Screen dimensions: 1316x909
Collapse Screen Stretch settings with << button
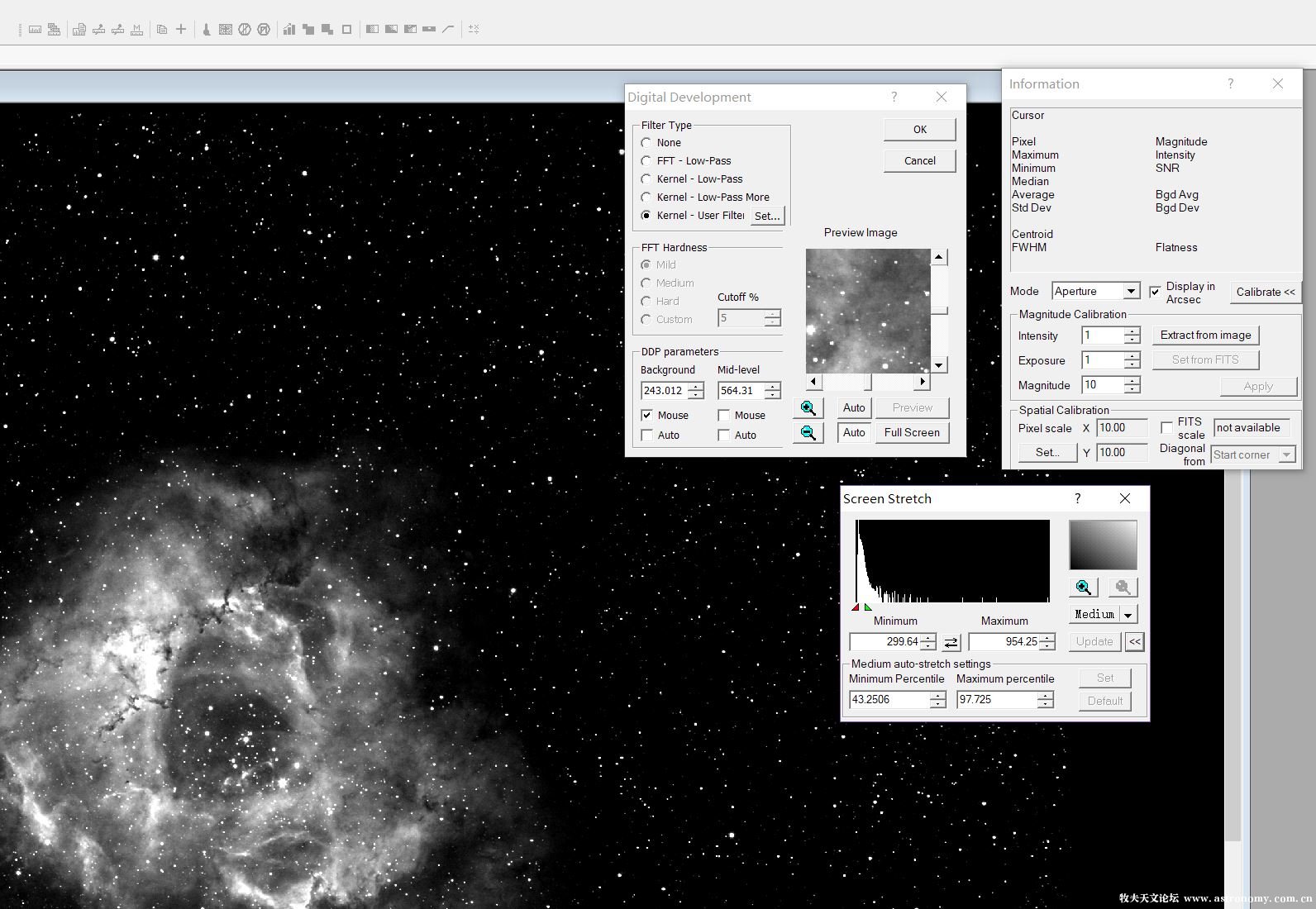tap(1135, 642)
